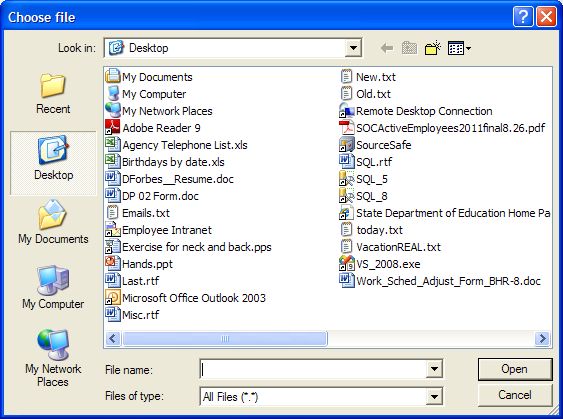Image resolution: width=563 pixels, height=419 pixels.
Task: Click the Open button
Action: pyautogui.click(x=515, y=369)
